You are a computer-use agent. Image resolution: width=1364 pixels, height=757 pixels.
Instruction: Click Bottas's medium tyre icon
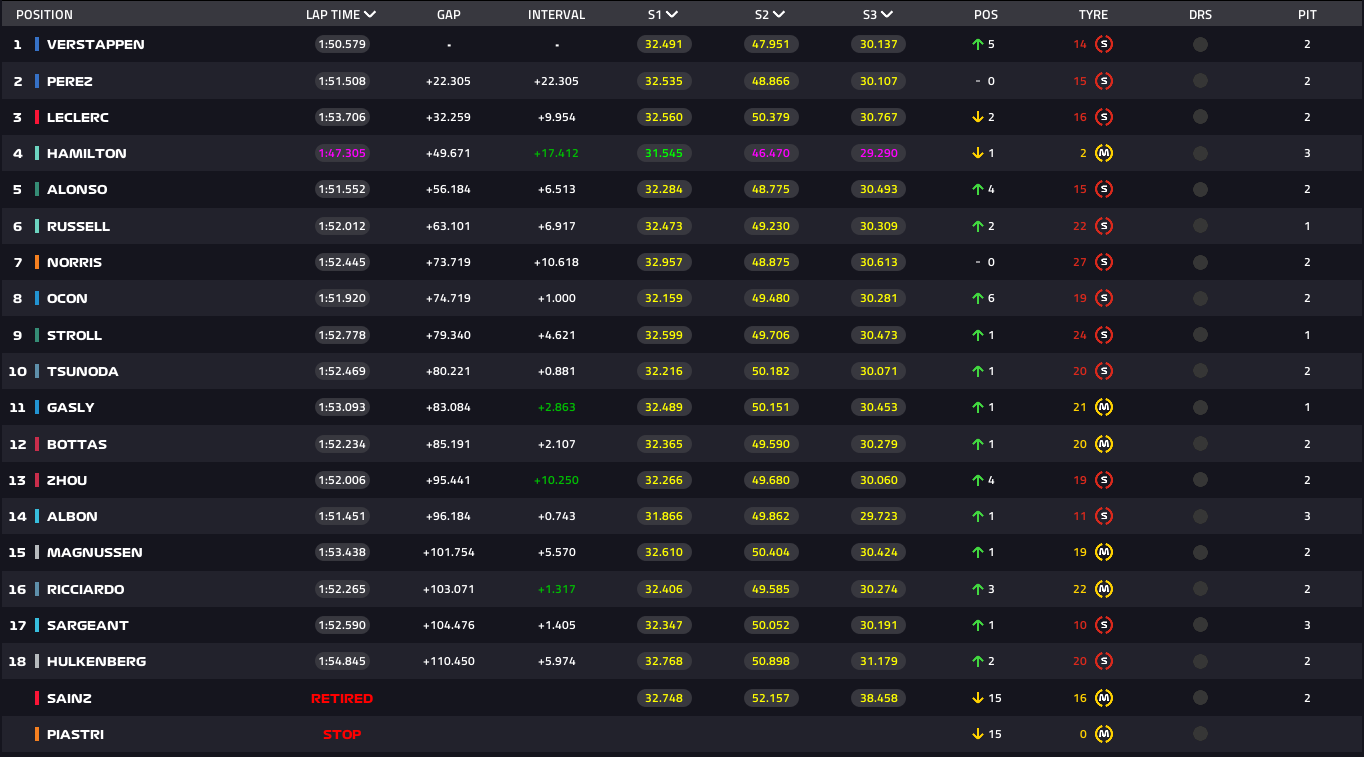coord(1104,444)
